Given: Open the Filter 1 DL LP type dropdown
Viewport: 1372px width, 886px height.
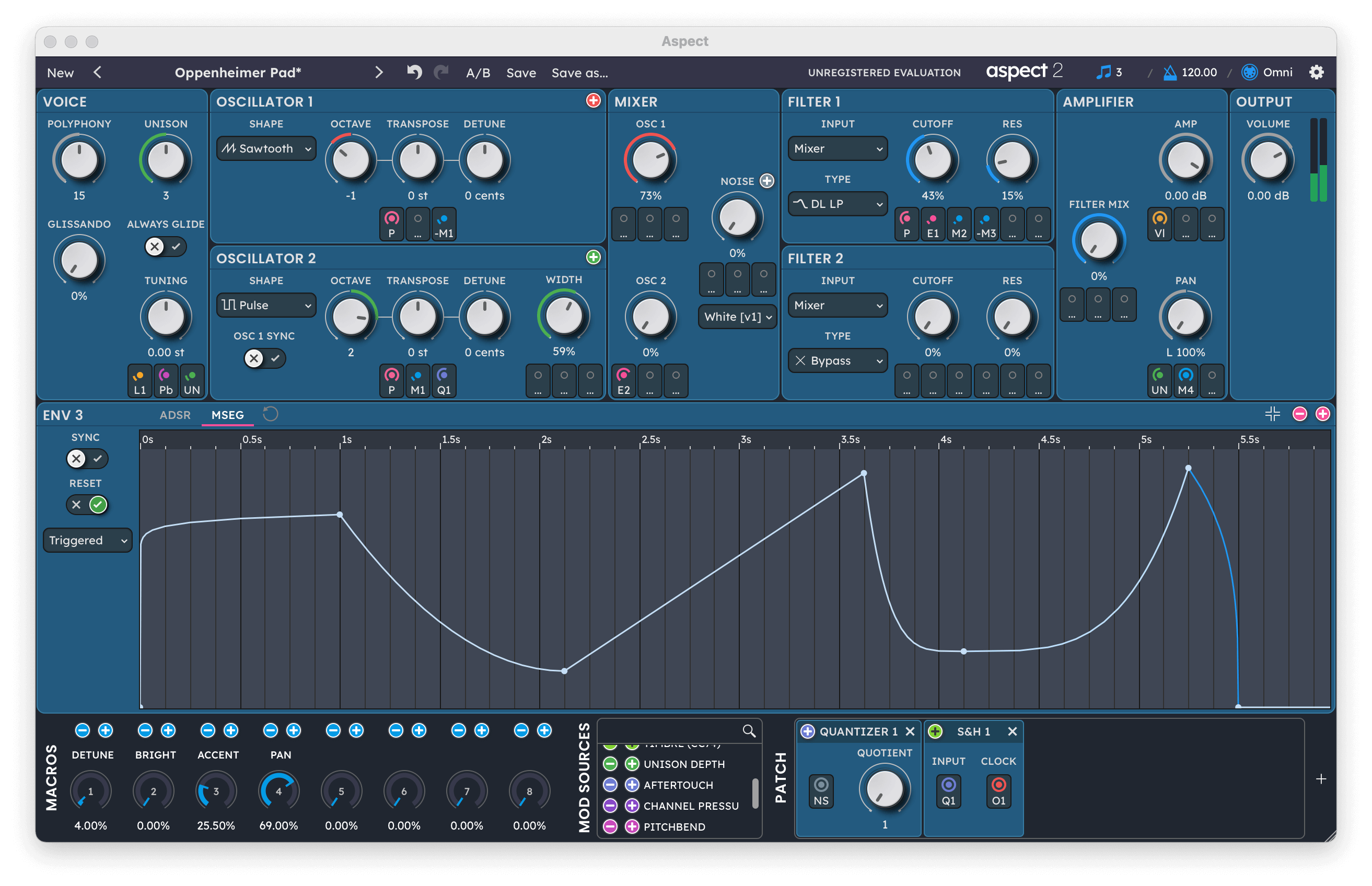Looking at the screenshot, I should coord(837,204).
